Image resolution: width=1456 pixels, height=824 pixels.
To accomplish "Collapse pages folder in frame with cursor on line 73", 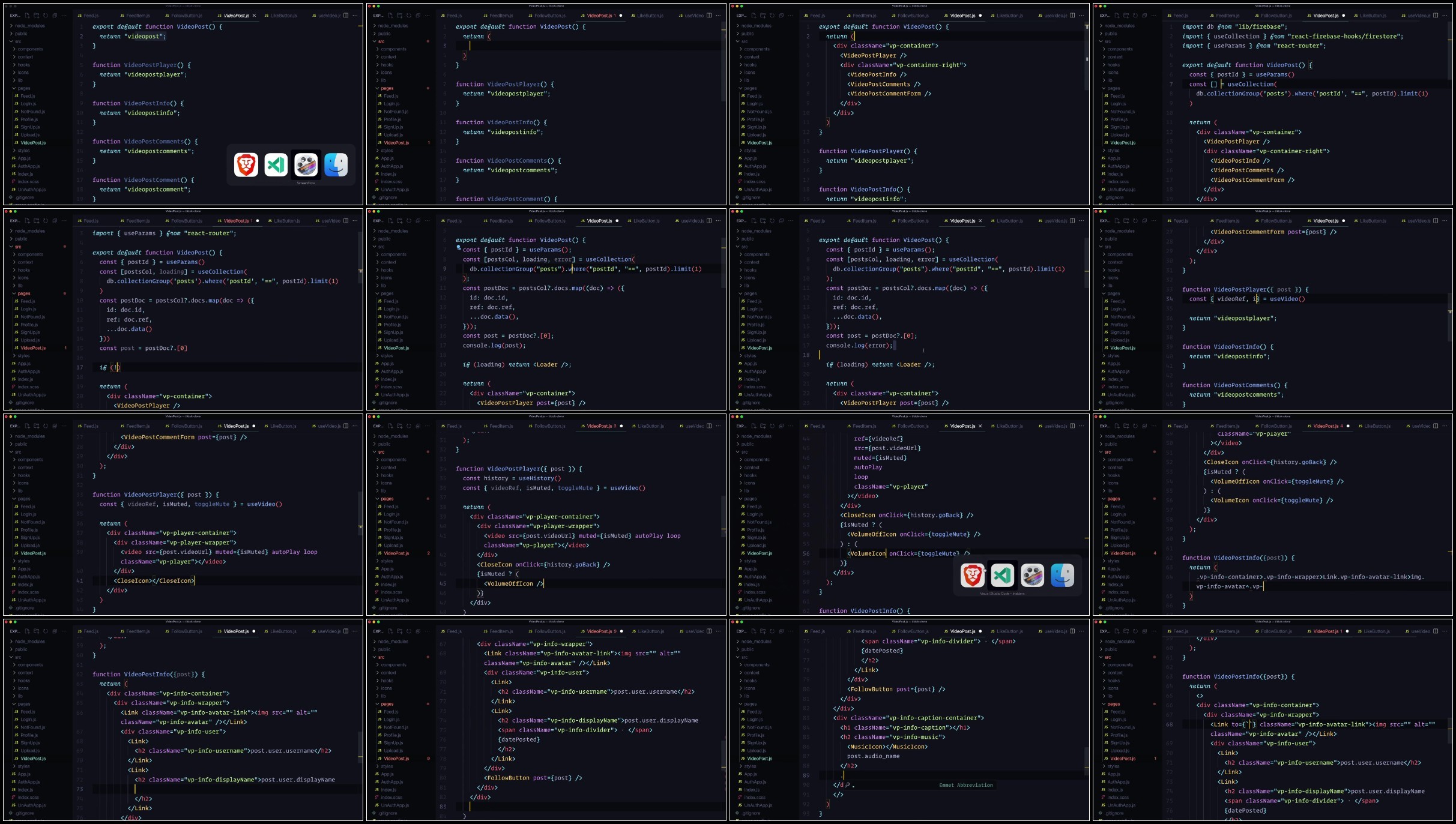I will [x=22, y=704].
